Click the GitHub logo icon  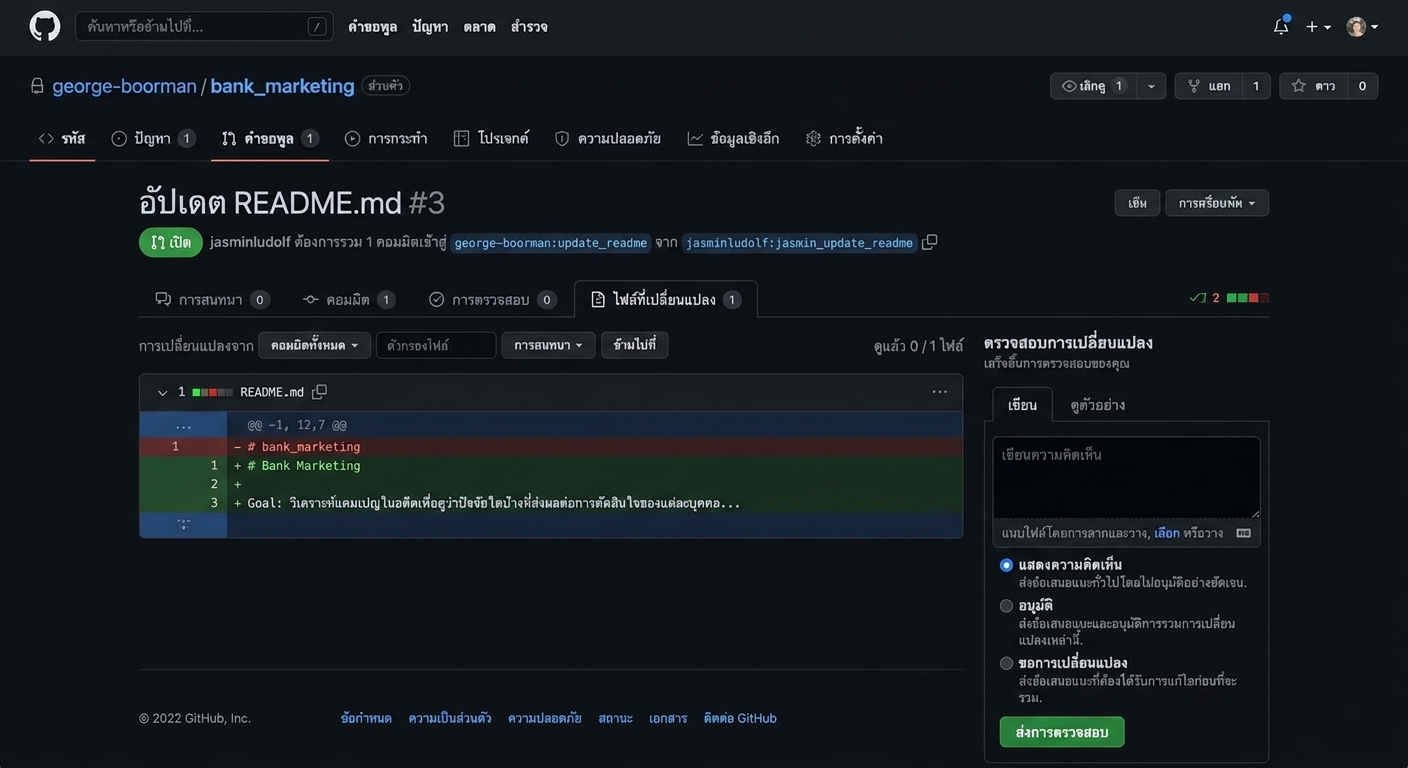click(x=45, y=26)
